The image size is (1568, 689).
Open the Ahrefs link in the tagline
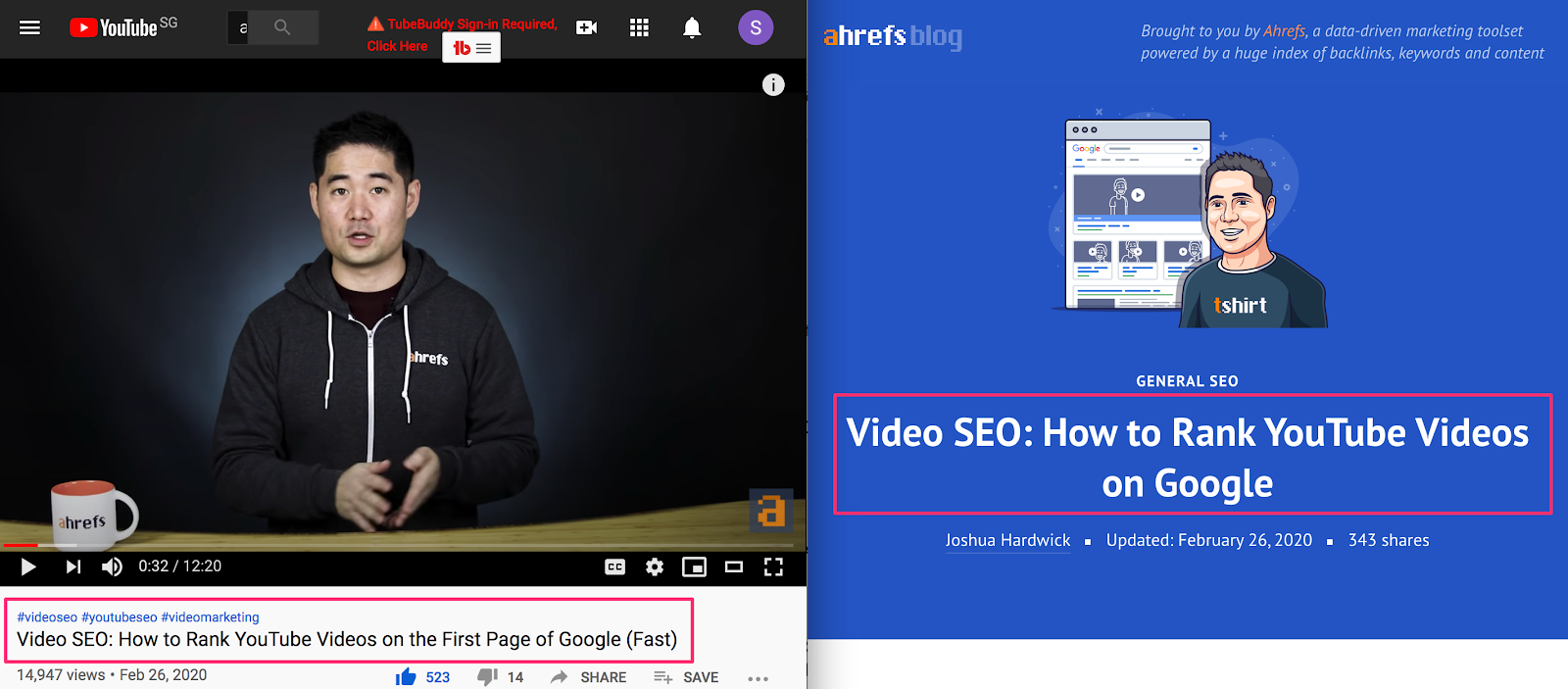pos(1284,31)
